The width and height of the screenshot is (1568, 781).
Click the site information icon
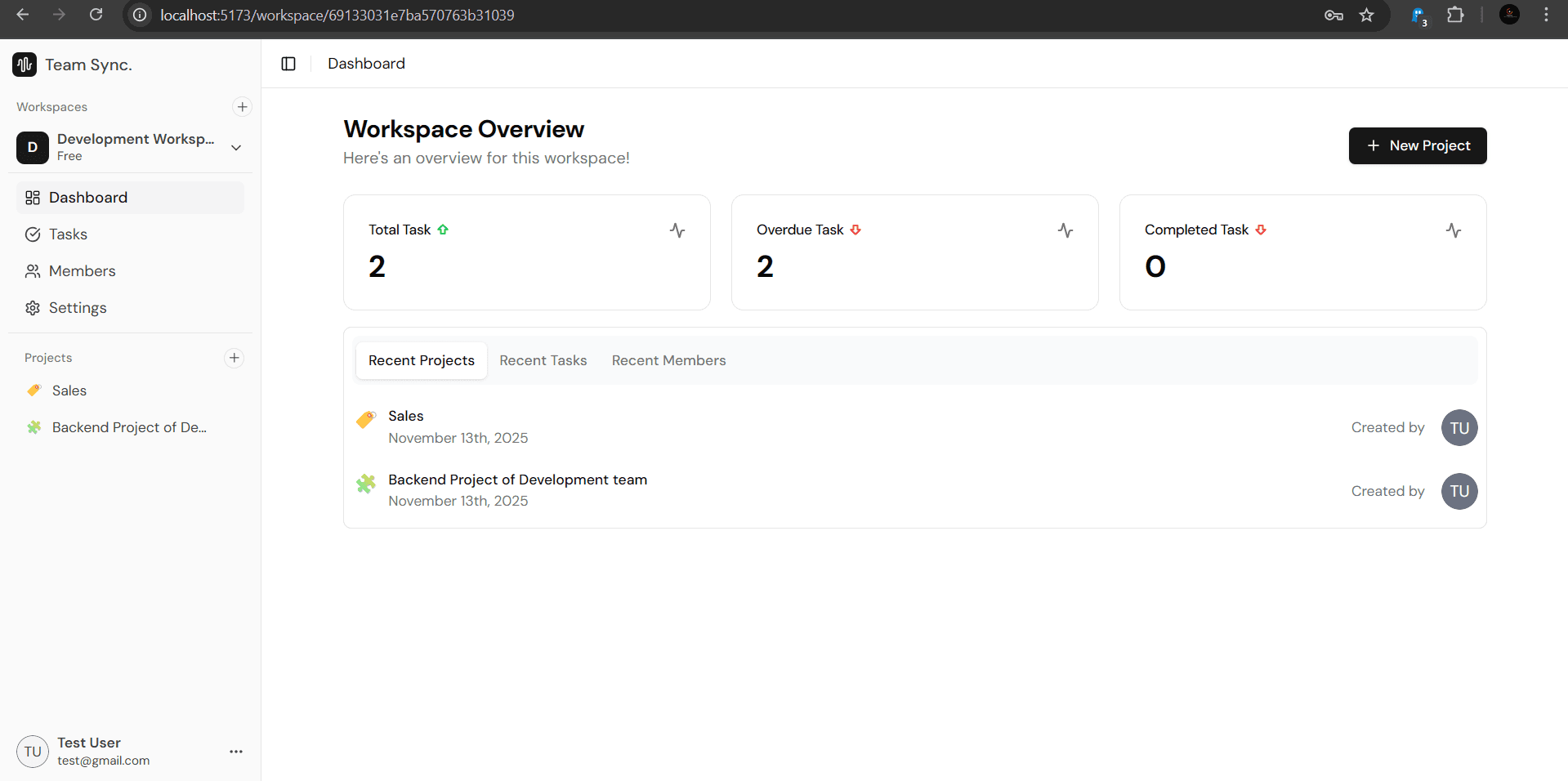pos(140,15)
